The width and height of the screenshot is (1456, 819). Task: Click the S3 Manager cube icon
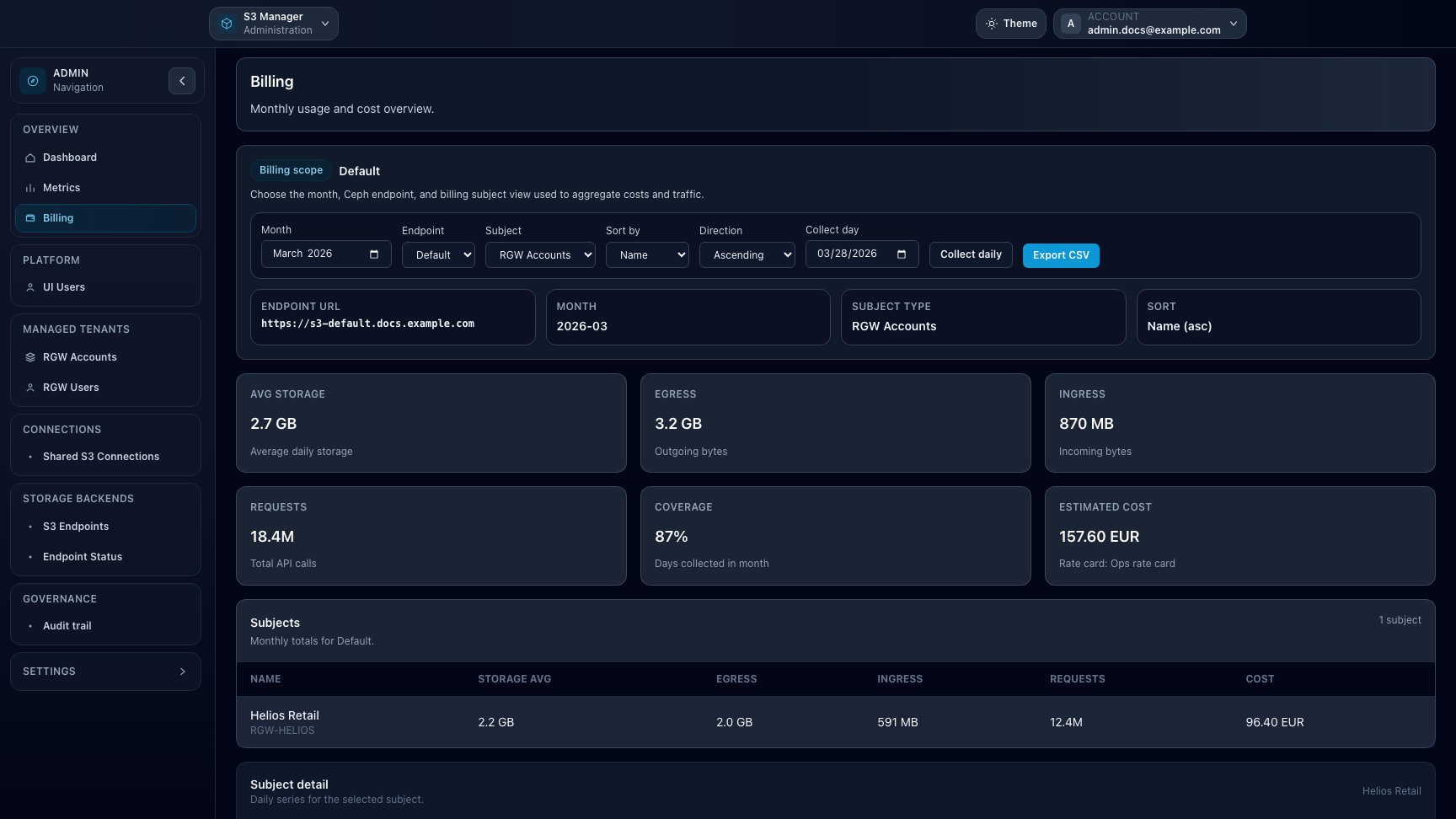225,23
